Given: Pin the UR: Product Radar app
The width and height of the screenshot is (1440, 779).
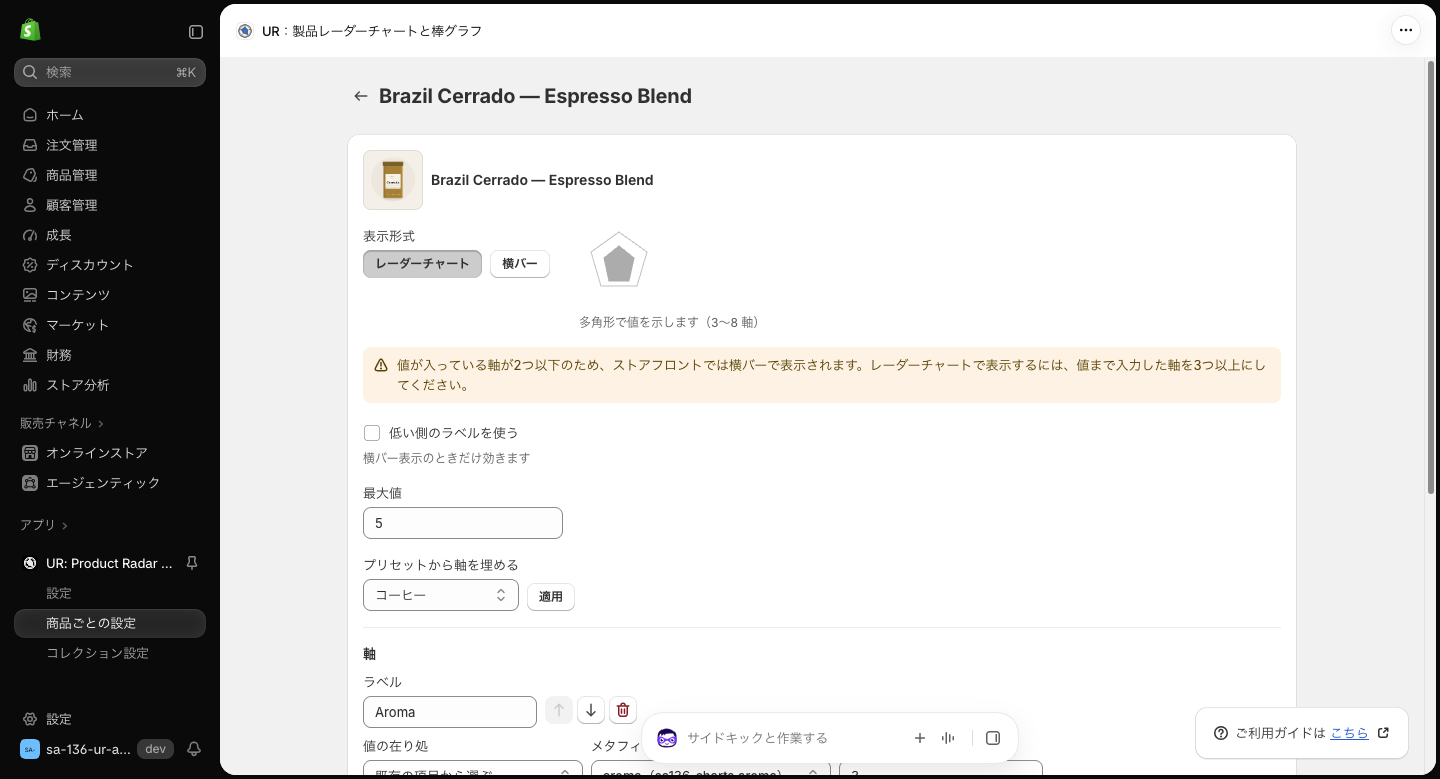Looking at the screenshot, I should pyautogui.click(x=192, y=563).
